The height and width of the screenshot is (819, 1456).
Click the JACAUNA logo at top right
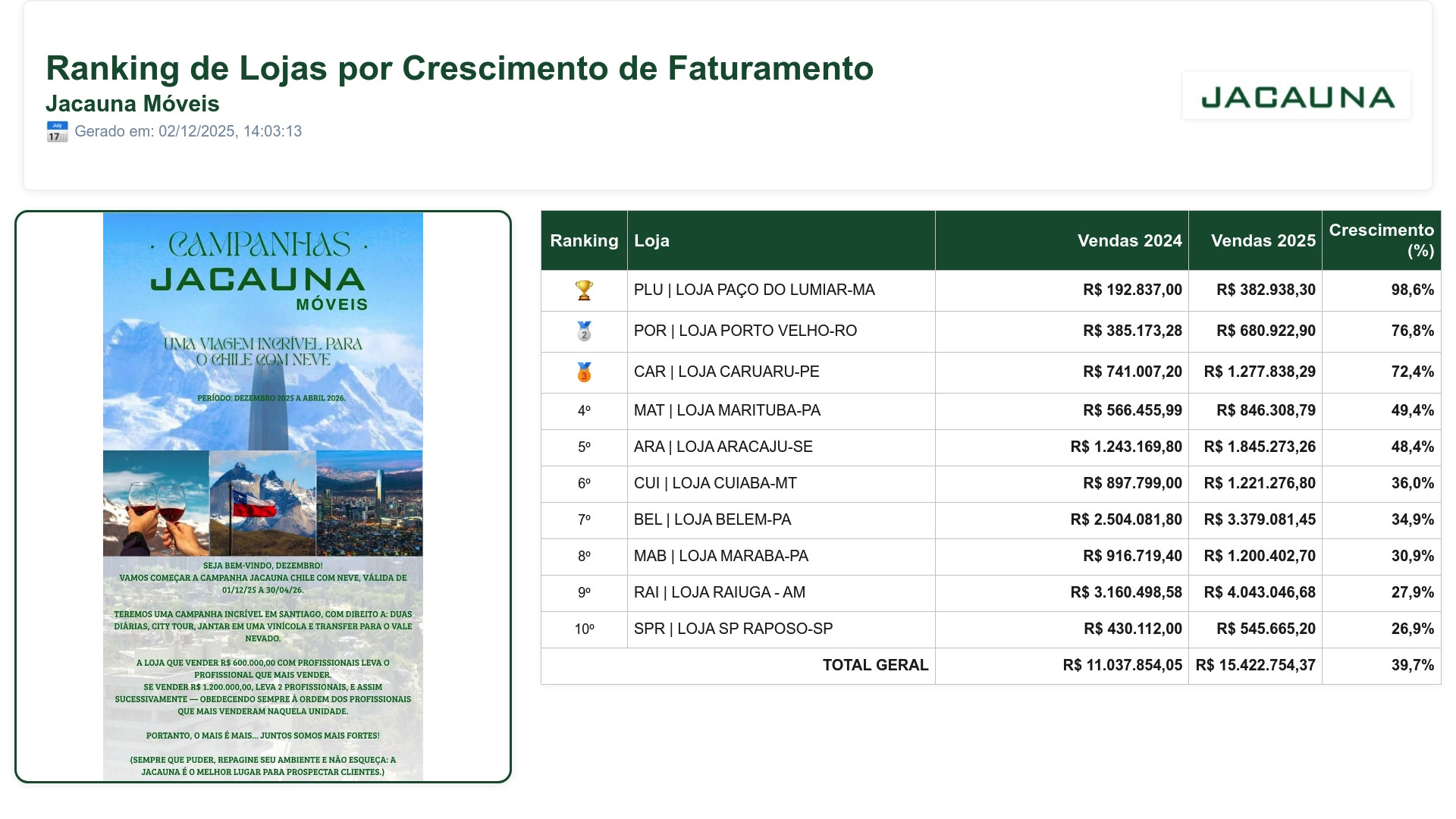1297,96
